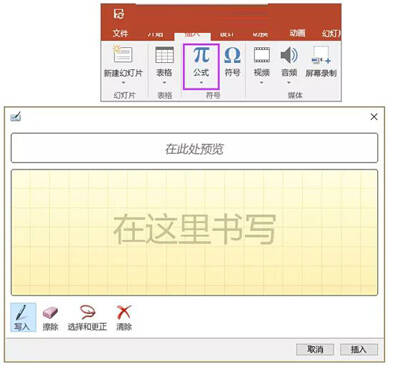400x369 pixels.
Task: Select the 视频 video icon
Action: pos(262,55)
